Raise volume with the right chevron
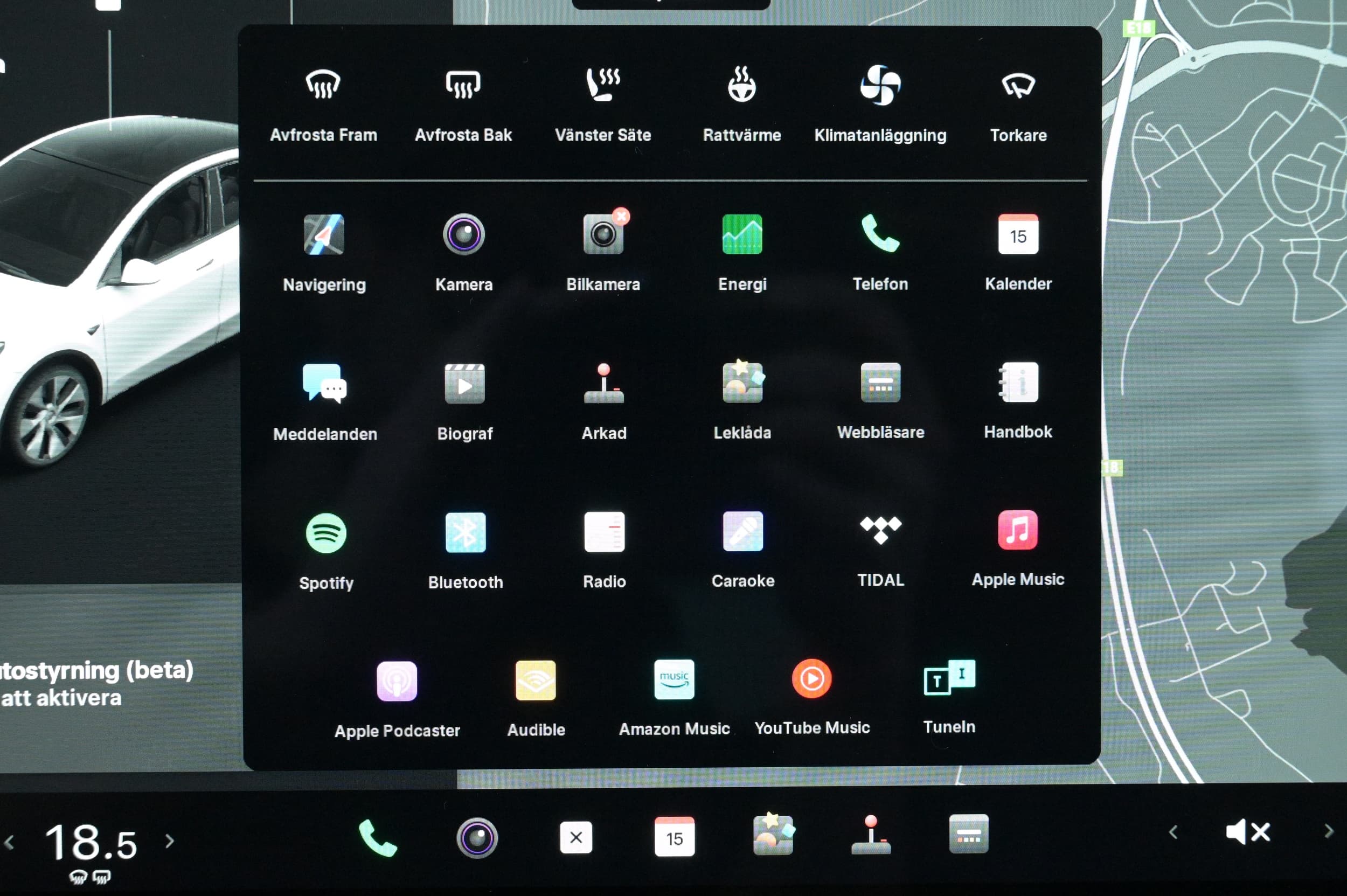The image size is (1347, 896). [1329, 831]
